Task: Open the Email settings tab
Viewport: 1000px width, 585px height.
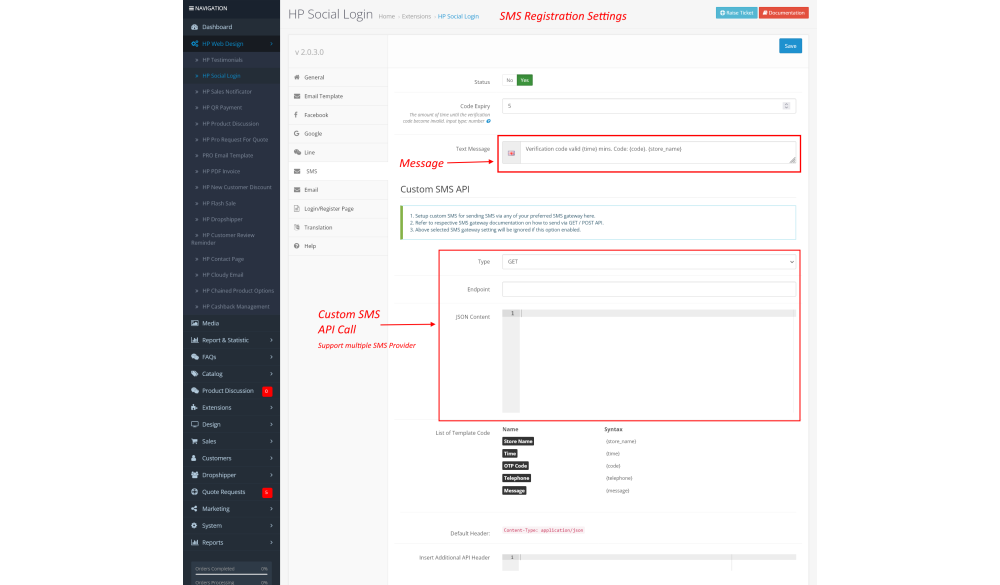Action: pos(338,190)
